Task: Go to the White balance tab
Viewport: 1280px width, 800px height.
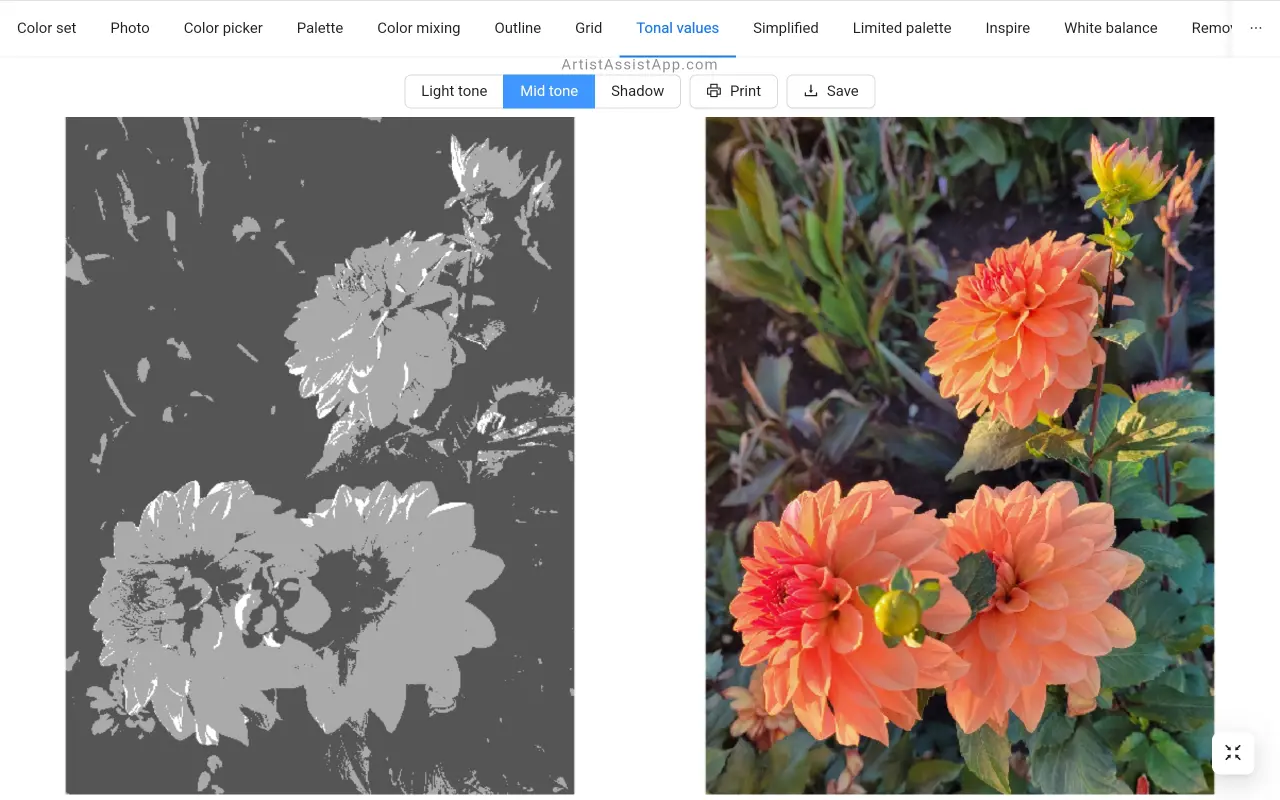Action: [x=1111, y=28]
